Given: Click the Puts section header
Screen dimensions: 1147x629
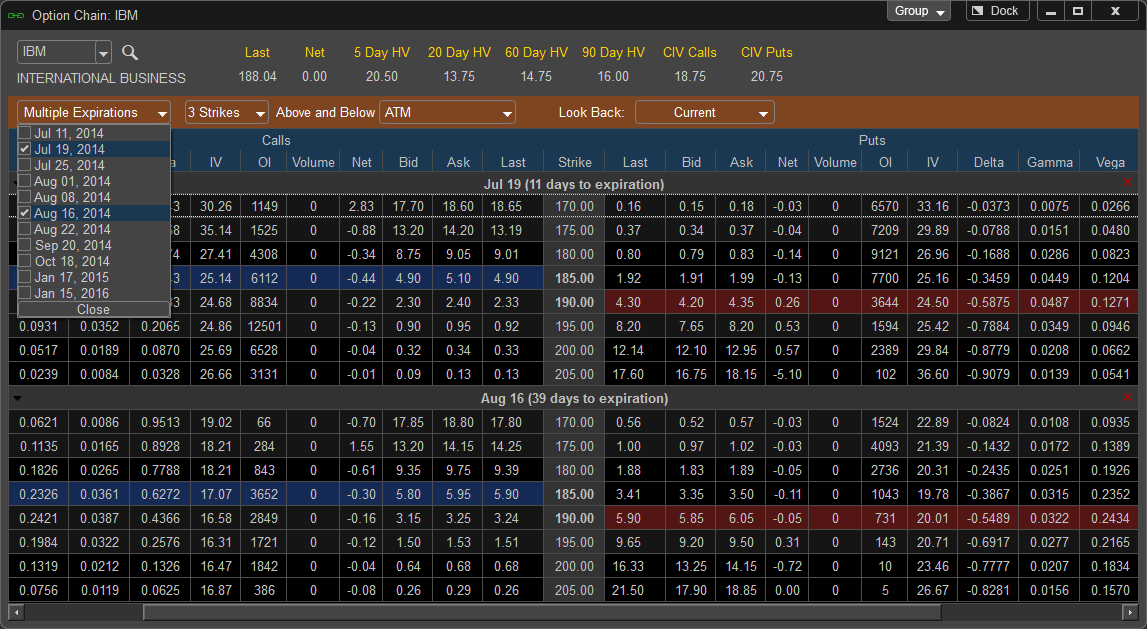Looking at the screenshot, I should point(872,140).
